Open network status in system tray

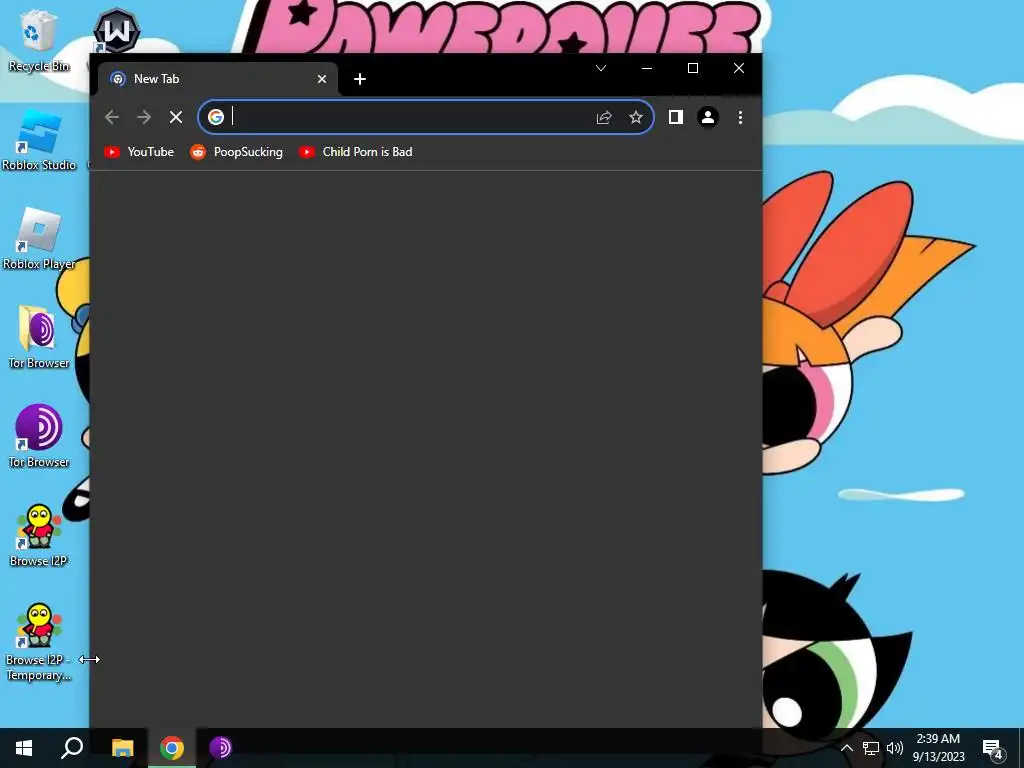point(871,748)
